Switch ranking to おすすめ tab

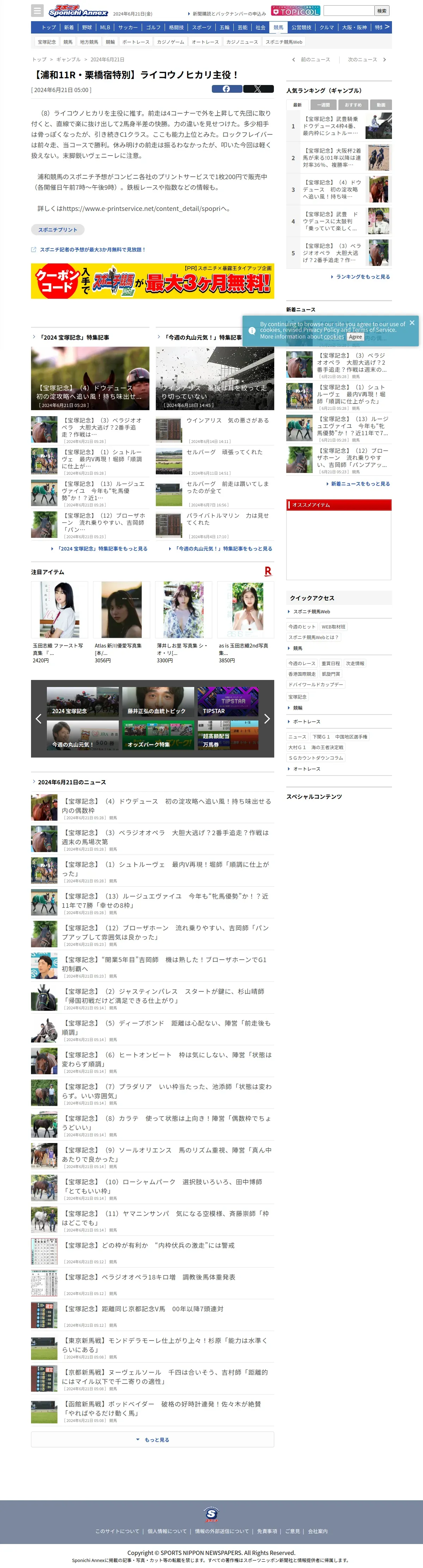pos(353,105)
